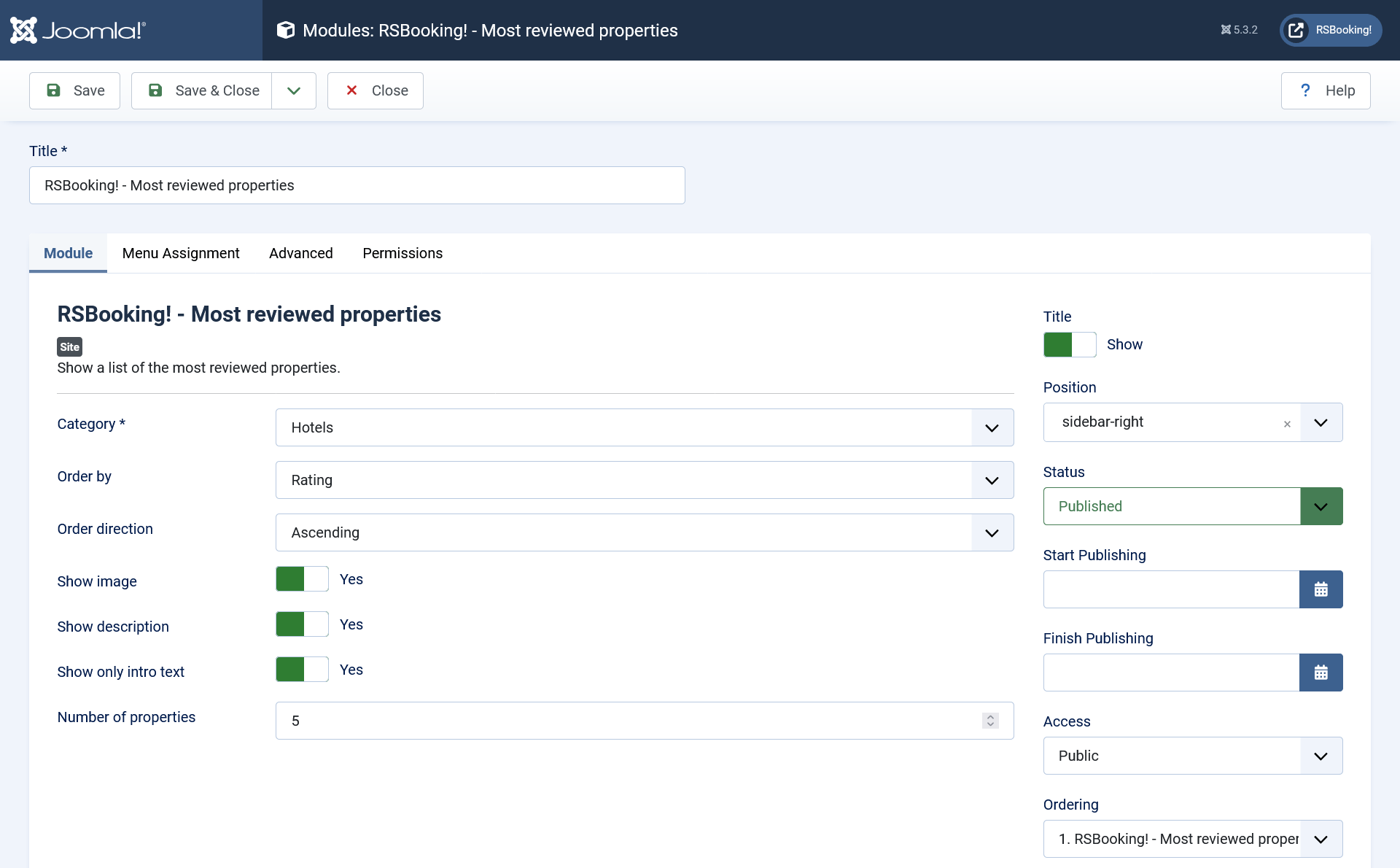Screen dimensions: 1400x868
Task: Click the external link icon beside RSBooking!
Action: tap(1296, 30)
